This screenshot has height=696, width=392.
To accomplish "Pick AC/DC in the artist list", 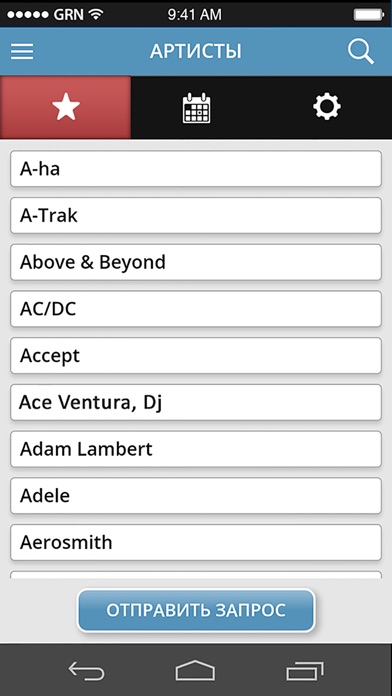I will click(196, 309).
